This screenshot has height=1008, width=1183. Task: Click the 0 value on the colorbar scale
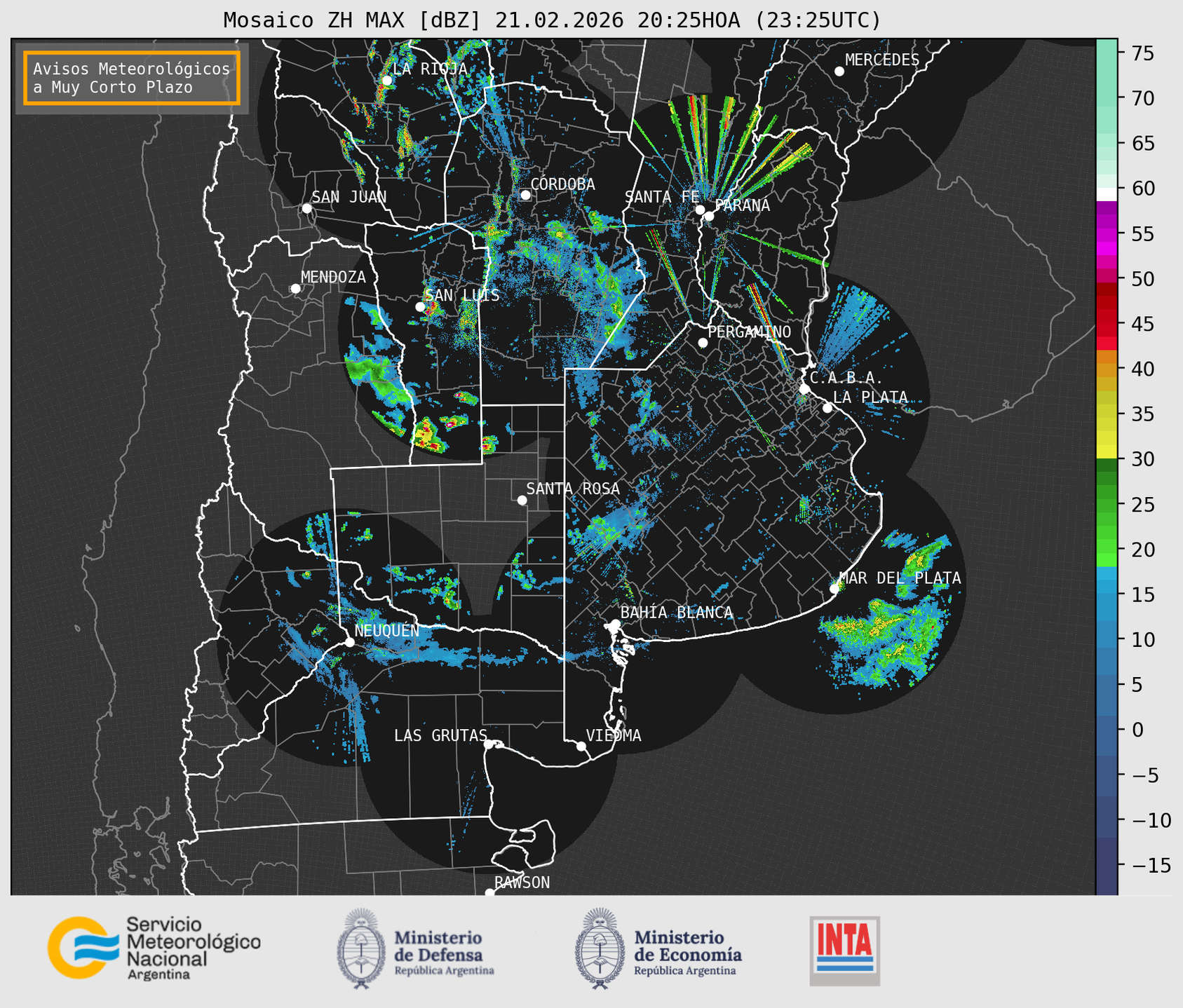pos(1137,730)
